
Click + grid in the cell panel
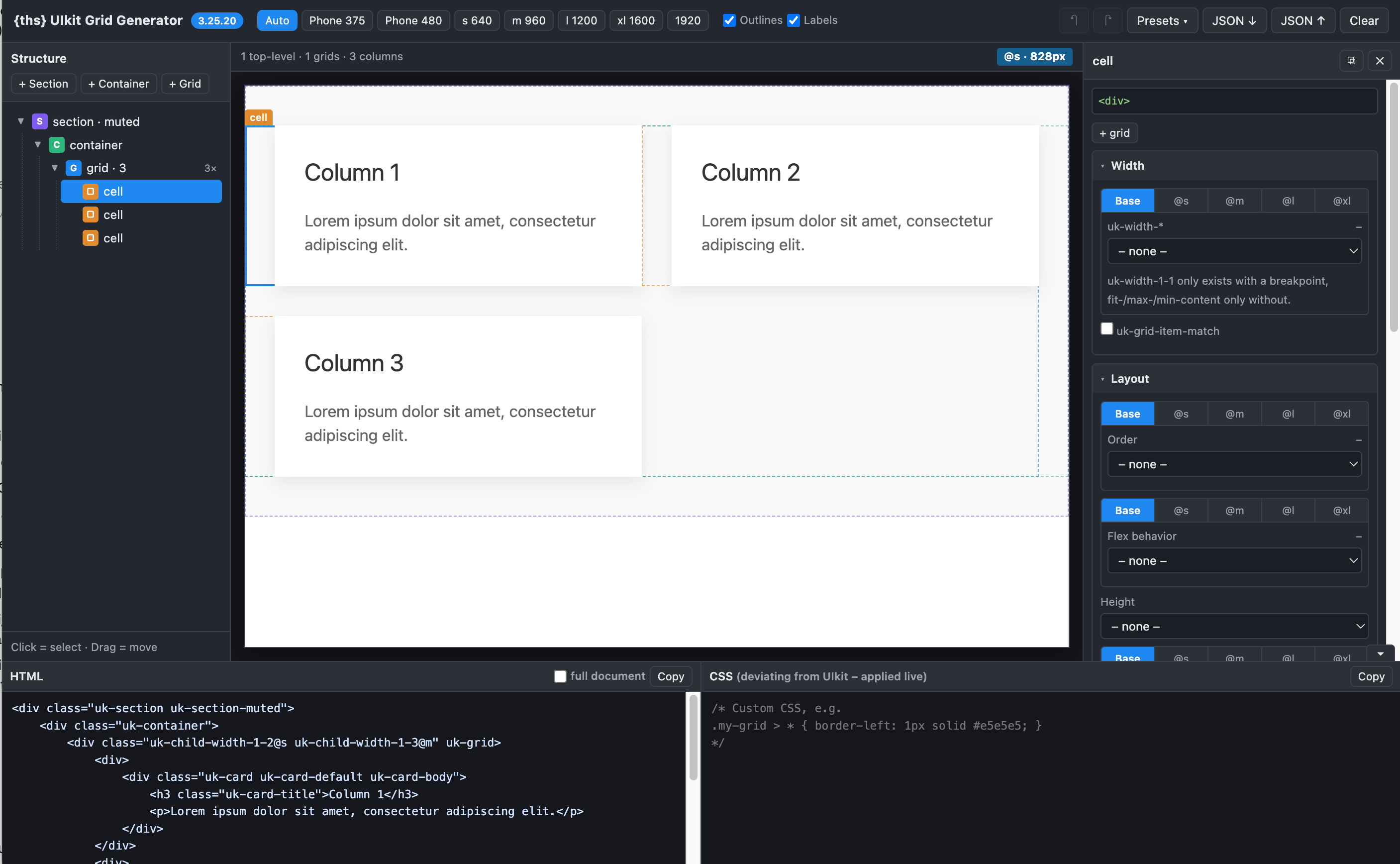tap(1114, 133)
